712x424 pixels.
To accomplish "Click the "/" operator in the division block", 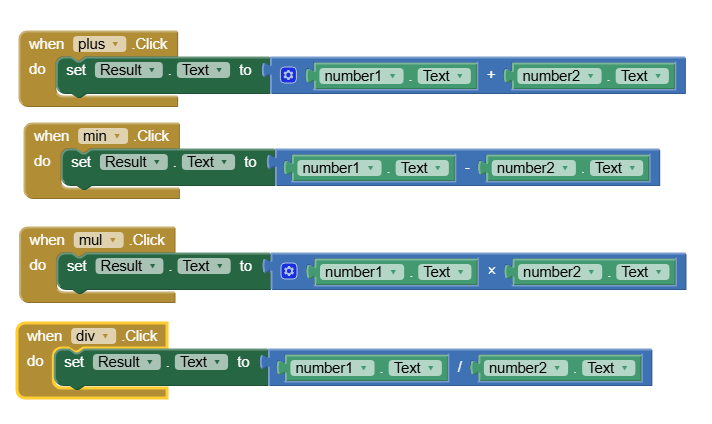I will pos(460,368).
